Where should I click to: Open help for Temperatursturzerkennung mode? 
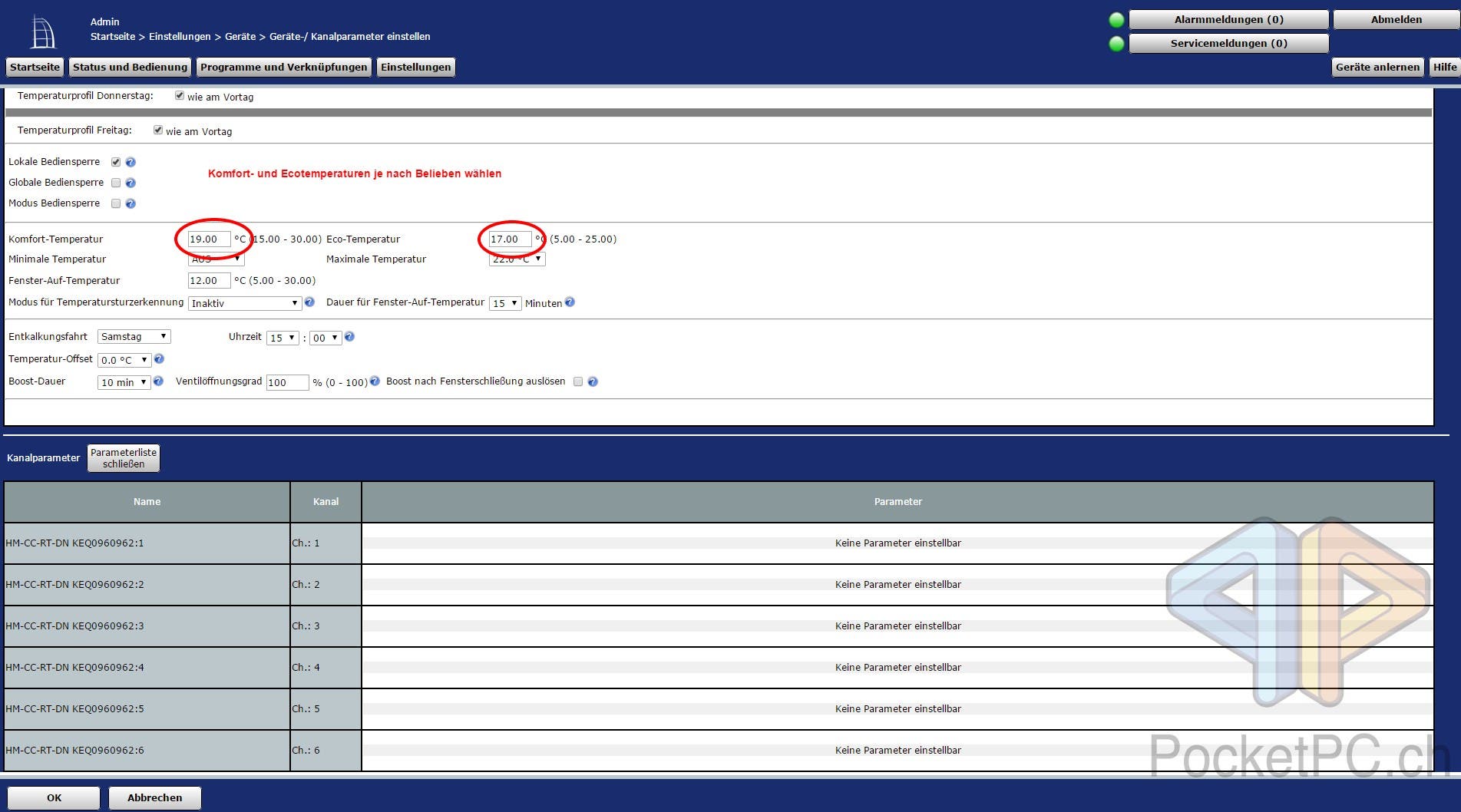[309, 302]
